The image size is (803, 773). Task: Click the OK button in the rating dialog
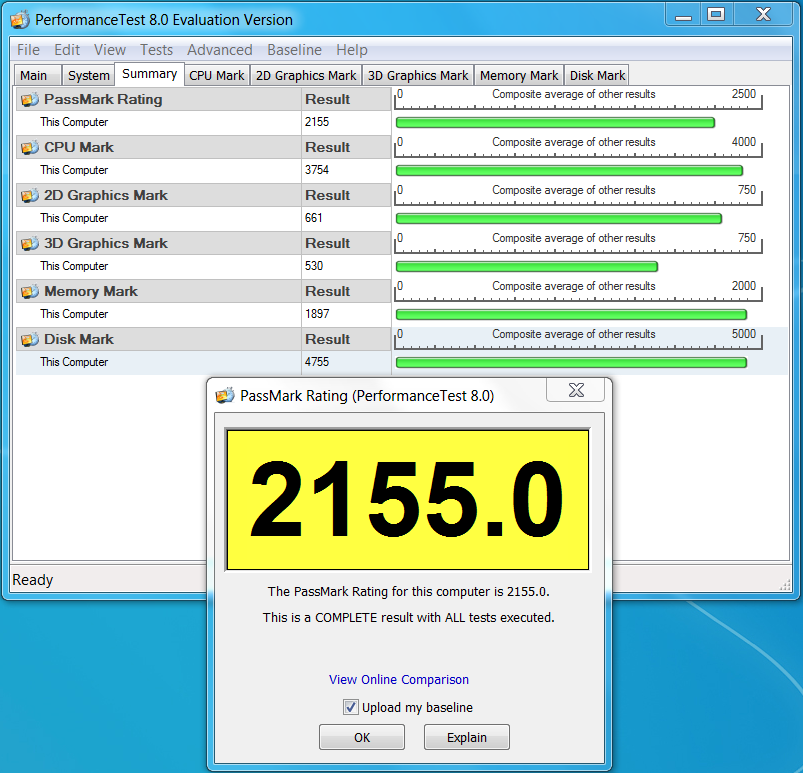pyautogui.click(x=362, y=737)
